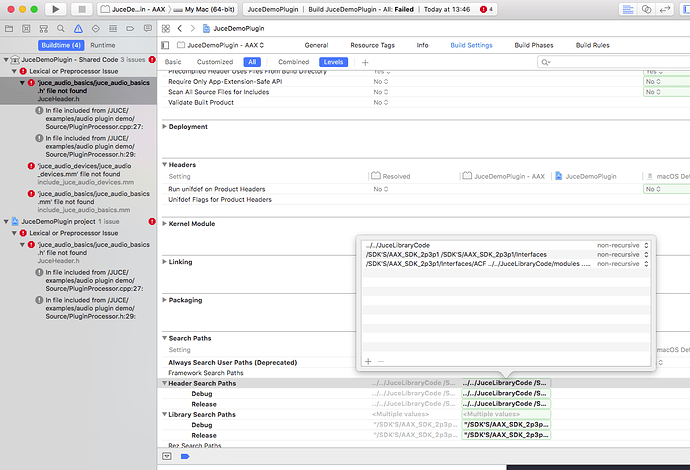Show the Assistant editor icon
This screenshot has height=470, width=690.
click(x=646, y=9)
